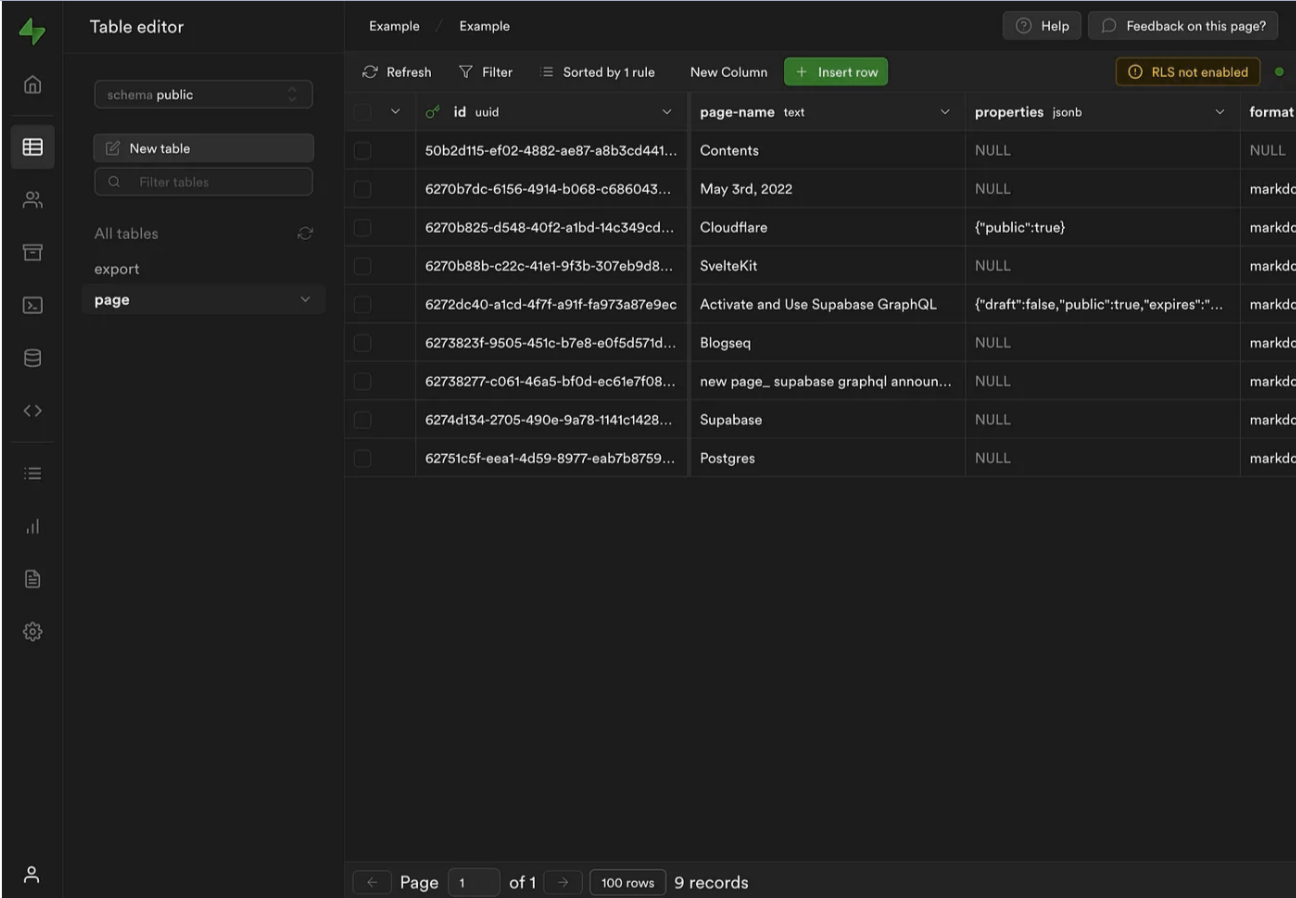Screen dimensions: 1296x898
Task: Click the RLS not enabled warning button
Action: [x=1188, y=72]
